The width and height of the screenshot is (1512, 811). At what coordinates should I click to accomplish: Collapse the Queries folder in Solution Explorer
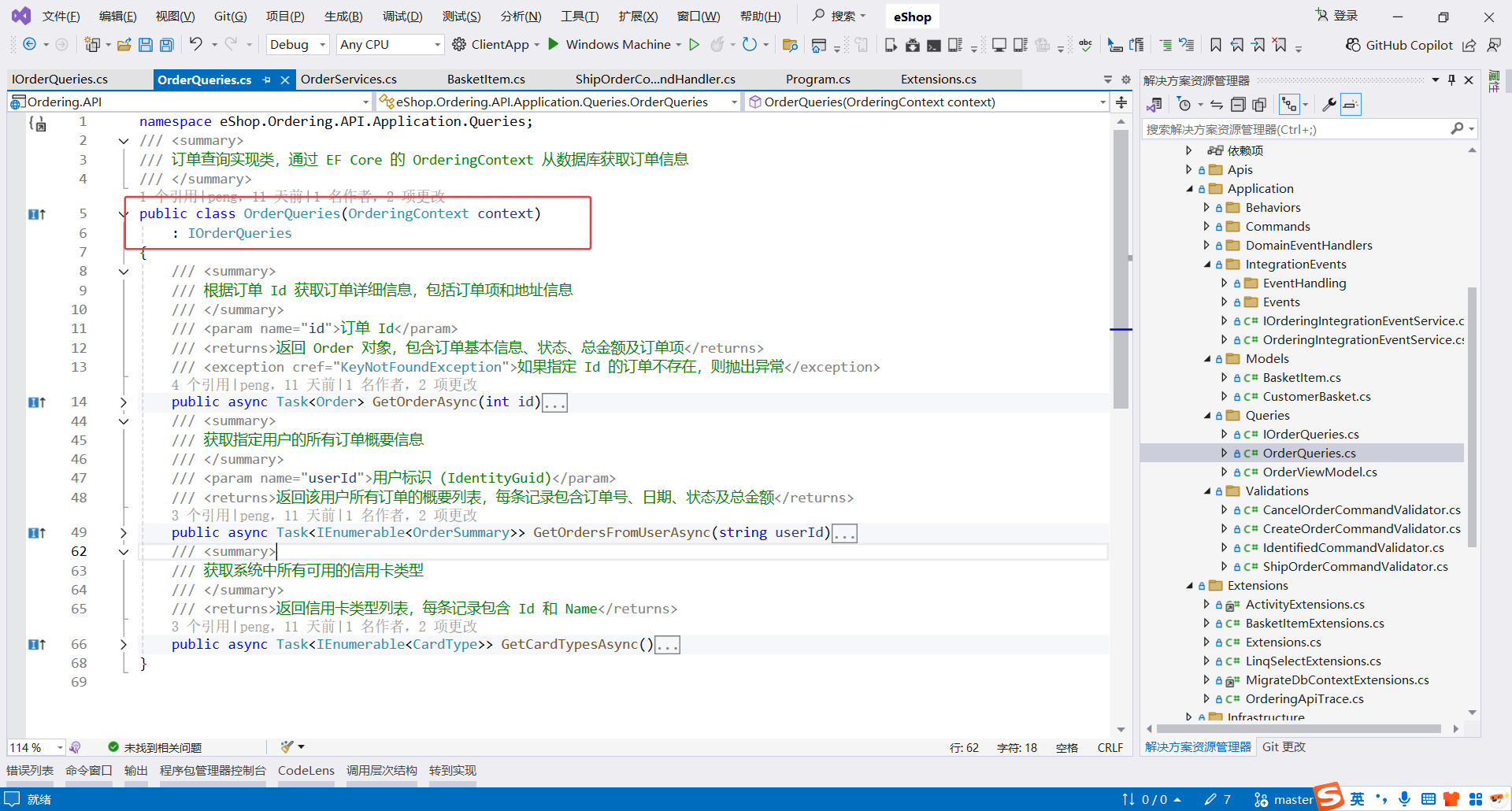(1207, 415)
